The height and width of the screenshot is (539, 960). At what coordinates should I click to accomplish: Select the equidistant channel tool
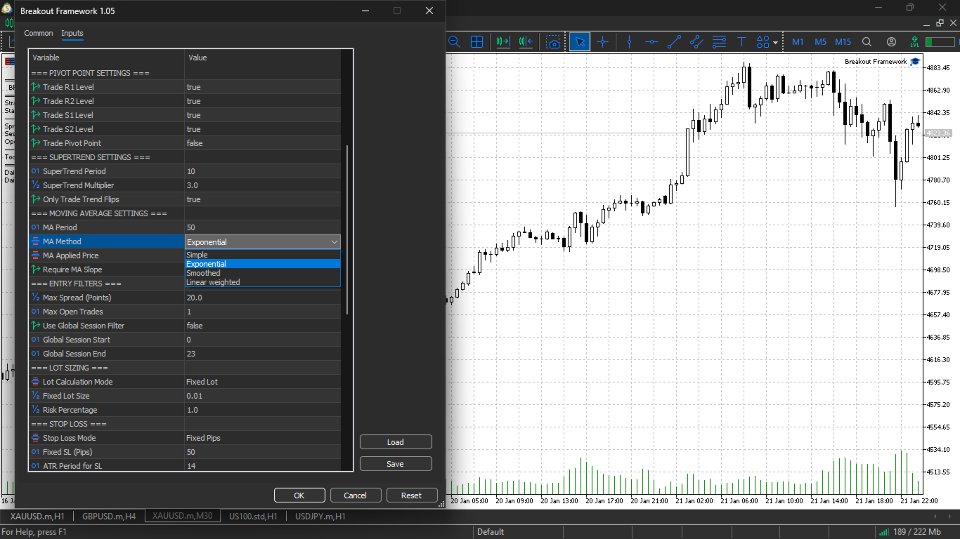click(x=696, y=42)
